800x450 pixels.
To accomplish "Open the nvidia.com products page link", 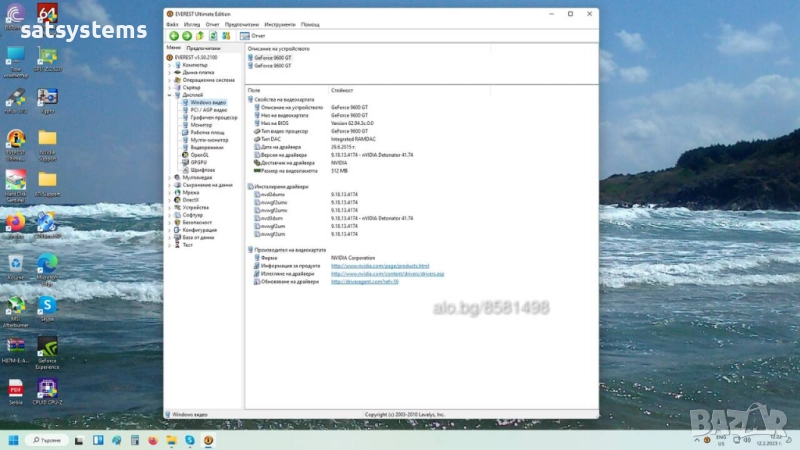I will click(380, 266).
